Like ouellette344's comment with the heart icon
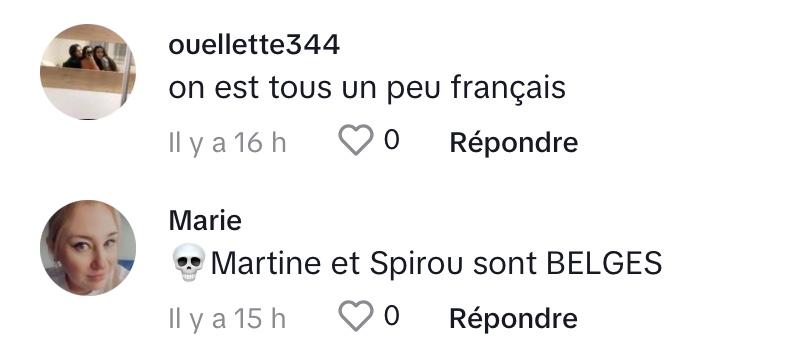Screen dimensions: 806x362 [x=356, y=140]
